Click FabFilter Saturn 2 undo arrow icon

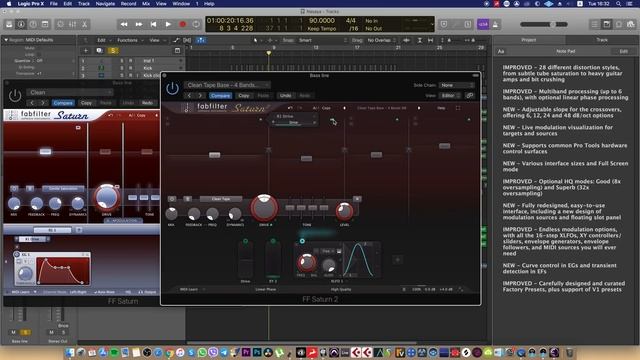pyautogui.click(x=290, y=108)
